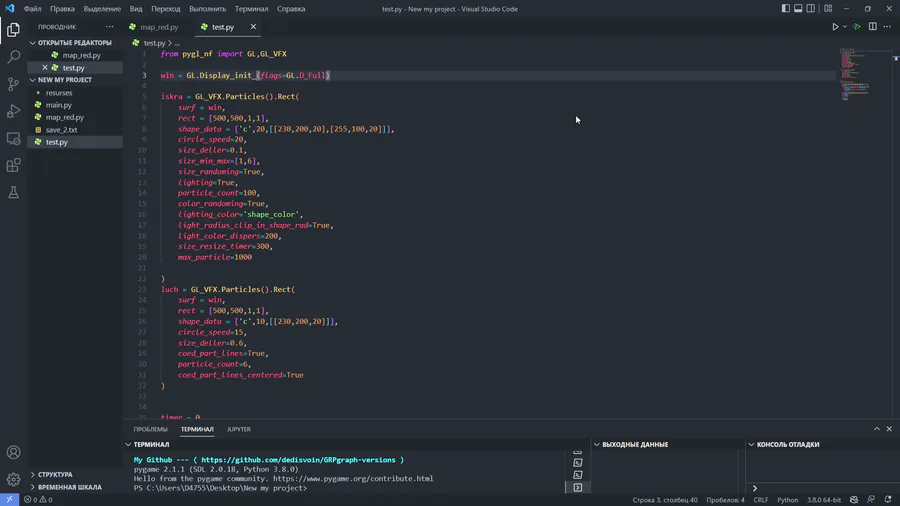Select Python language mode in status bar
900x506 pixels.
coord(788,500)
